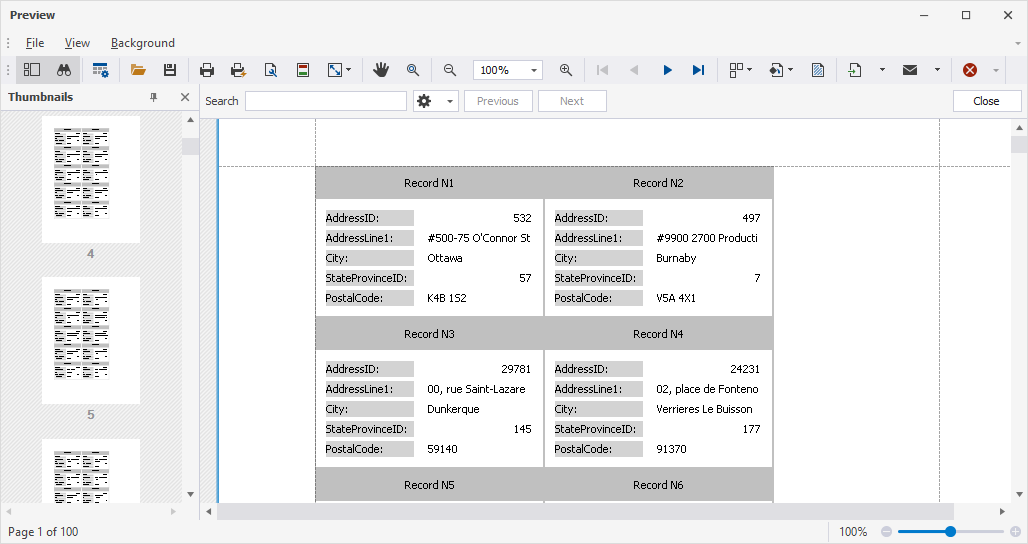Go to next page arrow
Viewport: 1028px width, 544px height.
667,69
